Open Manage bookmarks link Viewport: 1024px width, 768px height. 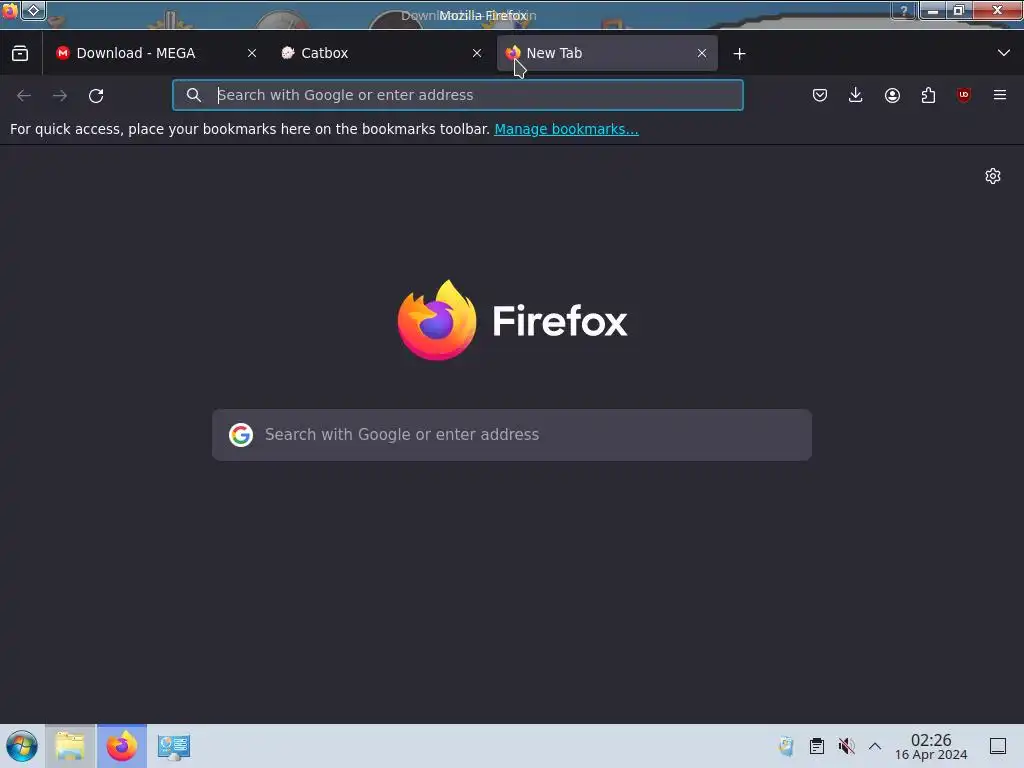coord(566,129)
